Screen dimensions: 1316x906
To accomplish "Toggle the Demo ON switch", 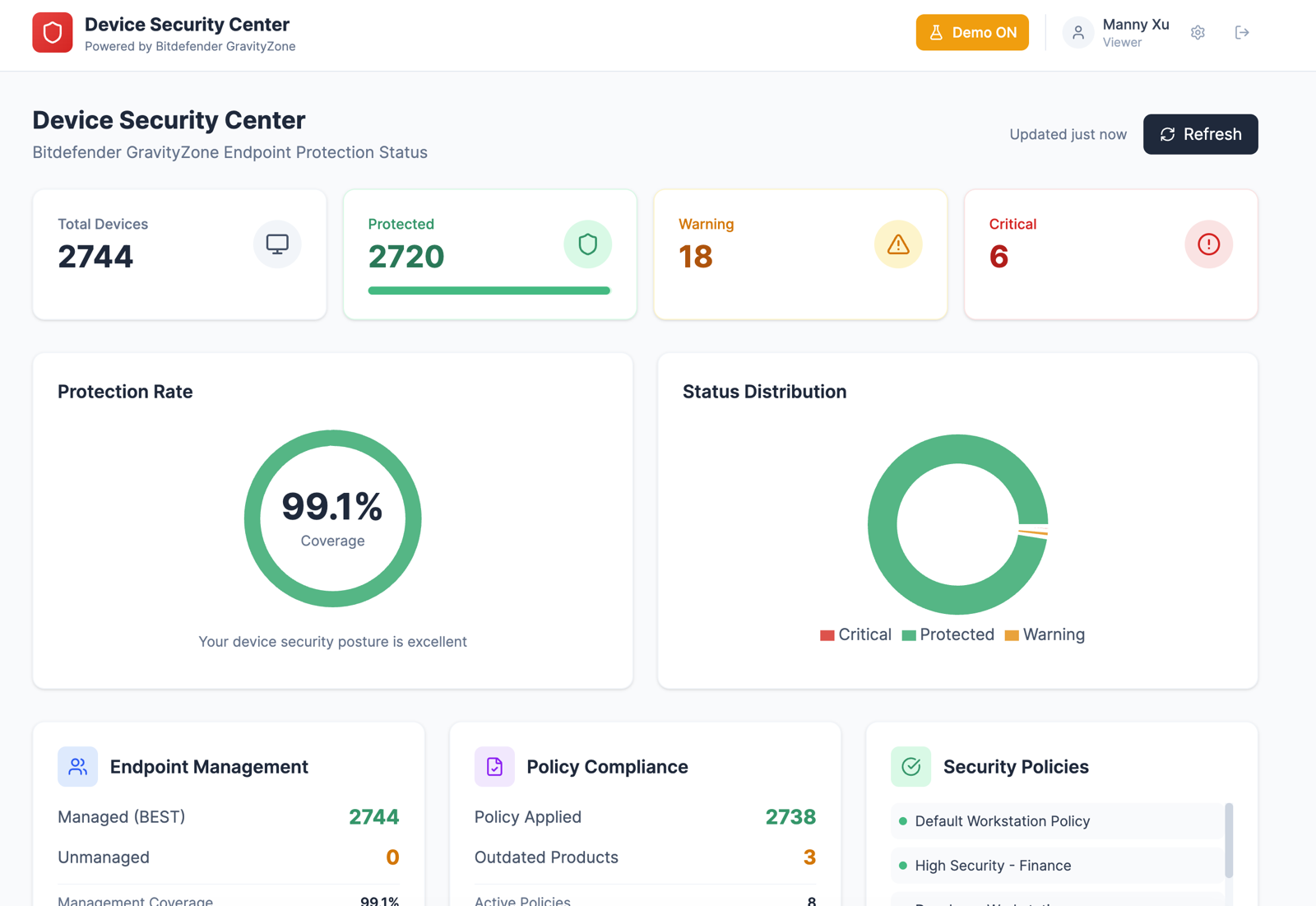I will click(972, 32).
